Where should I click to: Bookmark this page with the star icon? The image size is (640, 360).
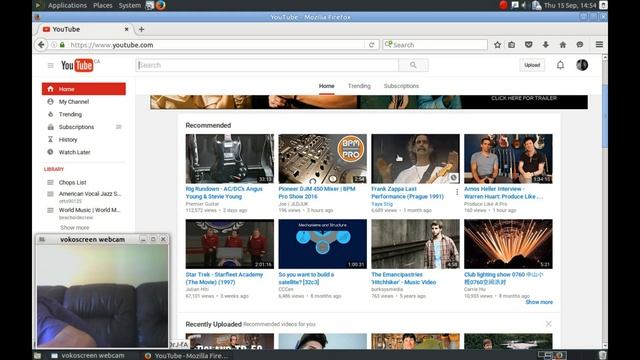(x=497, y=45)
